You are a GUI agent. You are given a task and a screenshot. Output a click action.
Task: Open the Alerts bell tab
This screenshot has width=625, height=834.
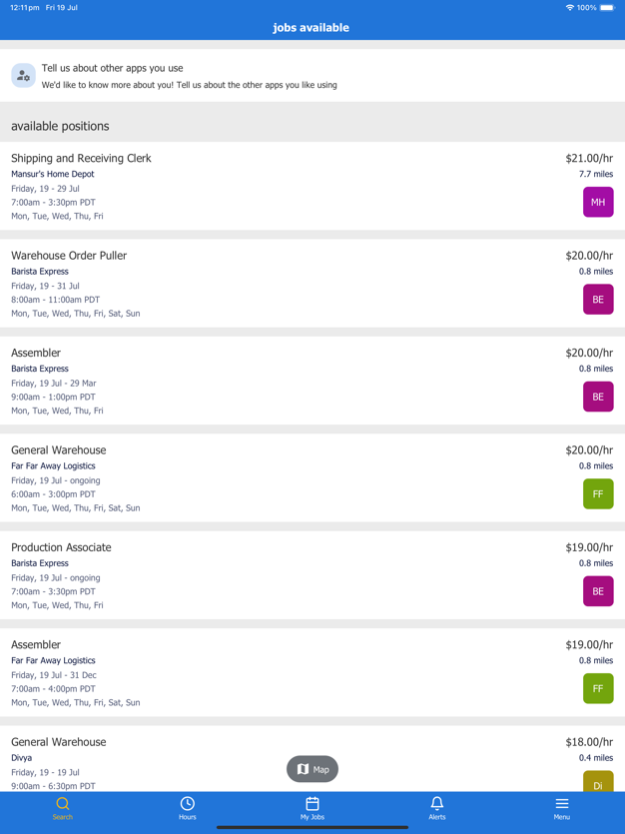(x=437, y=804)
